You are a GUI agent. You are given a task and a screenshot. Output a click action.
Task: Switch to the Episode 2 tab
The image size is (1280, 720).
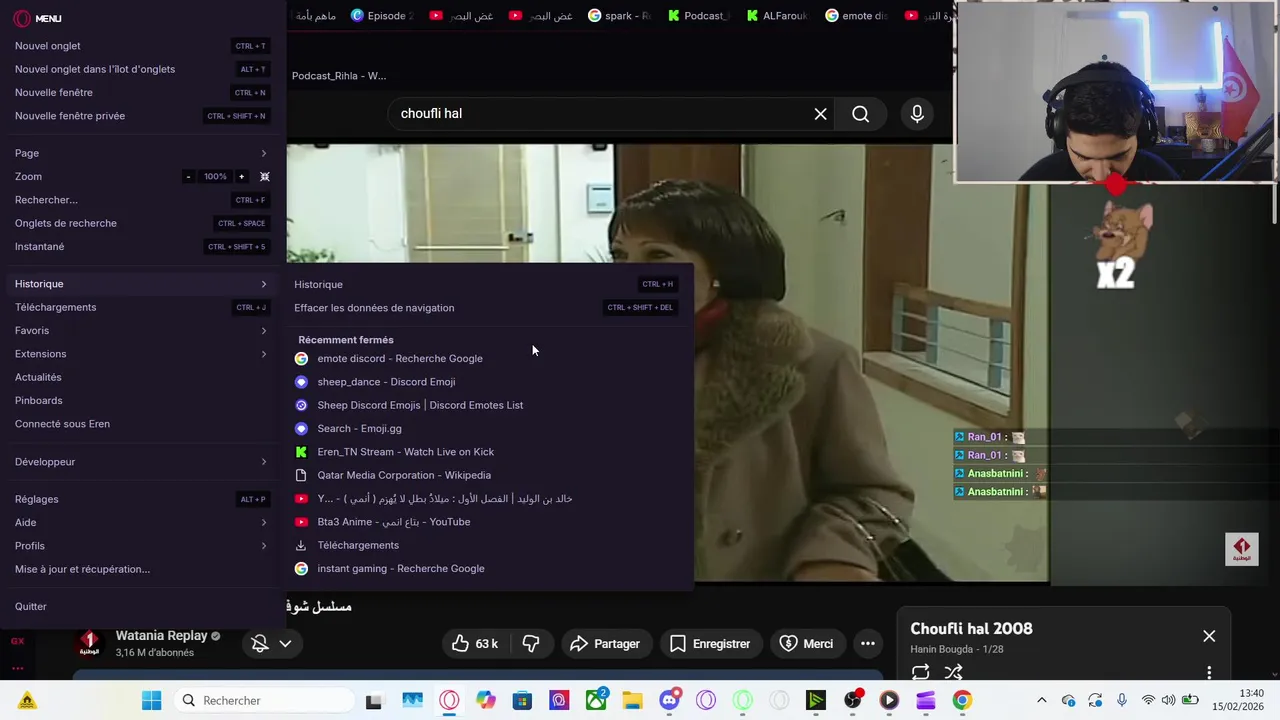click(382, 16)
